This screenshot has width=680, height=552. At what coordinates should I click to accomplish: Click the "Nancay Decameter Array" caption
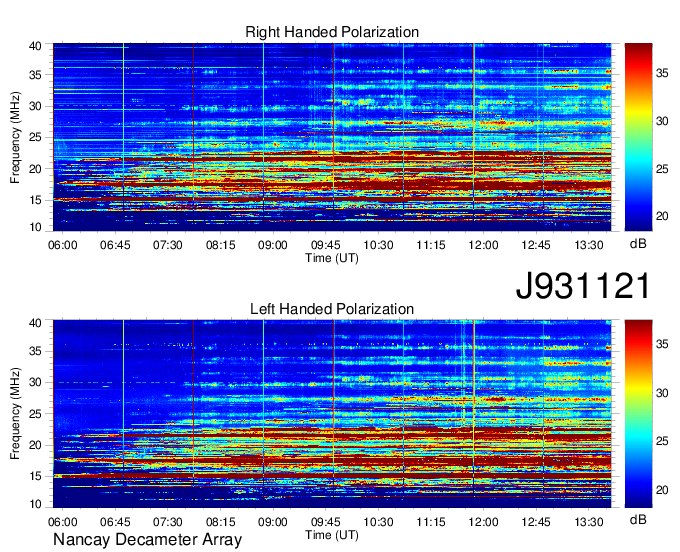[x=147, y=539]
